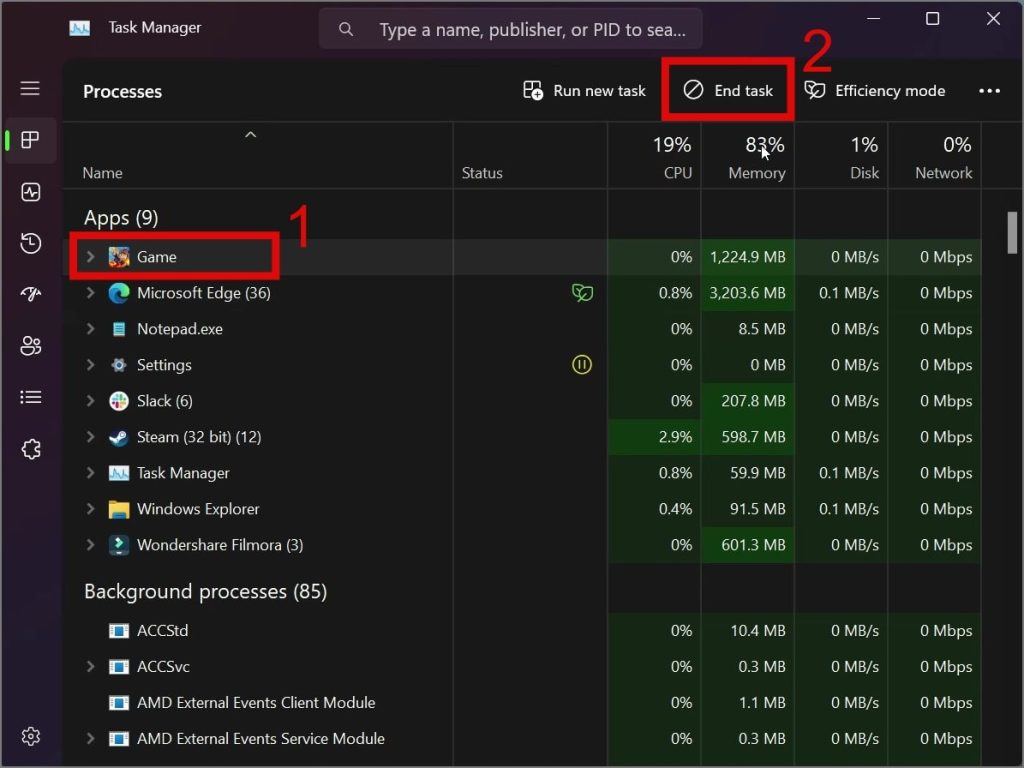
Task: Click the three-dot more options button
Action: tap(989, 91)
